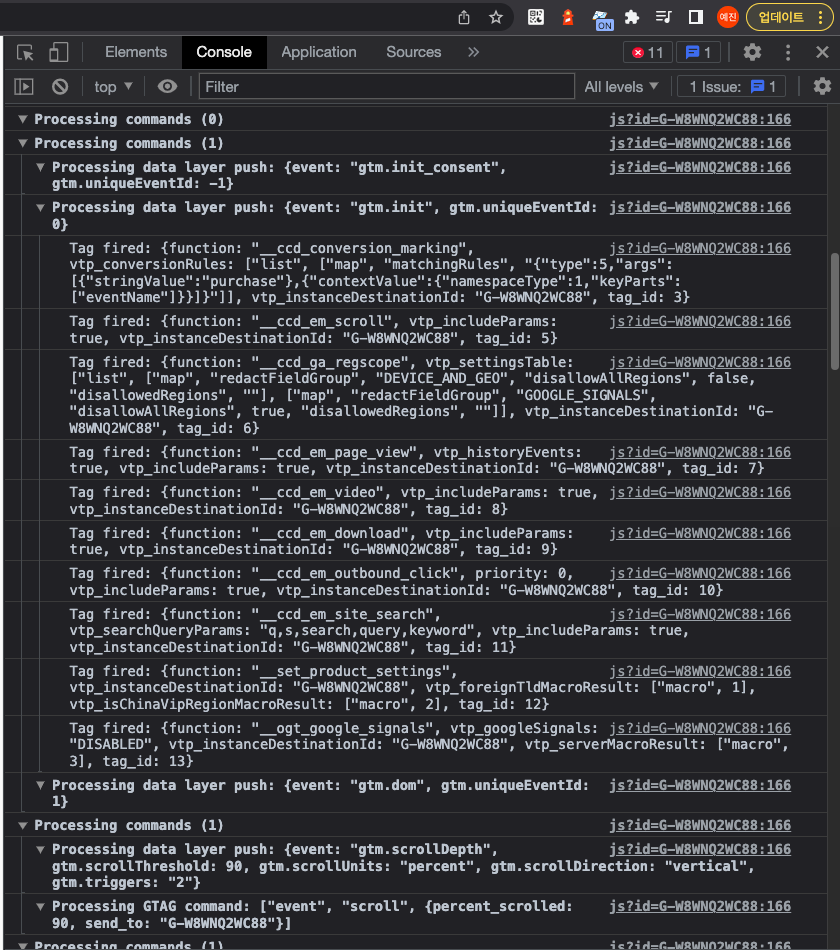Click the 11 errors counter
Screen dimensions: 840x950
[648, 53]
